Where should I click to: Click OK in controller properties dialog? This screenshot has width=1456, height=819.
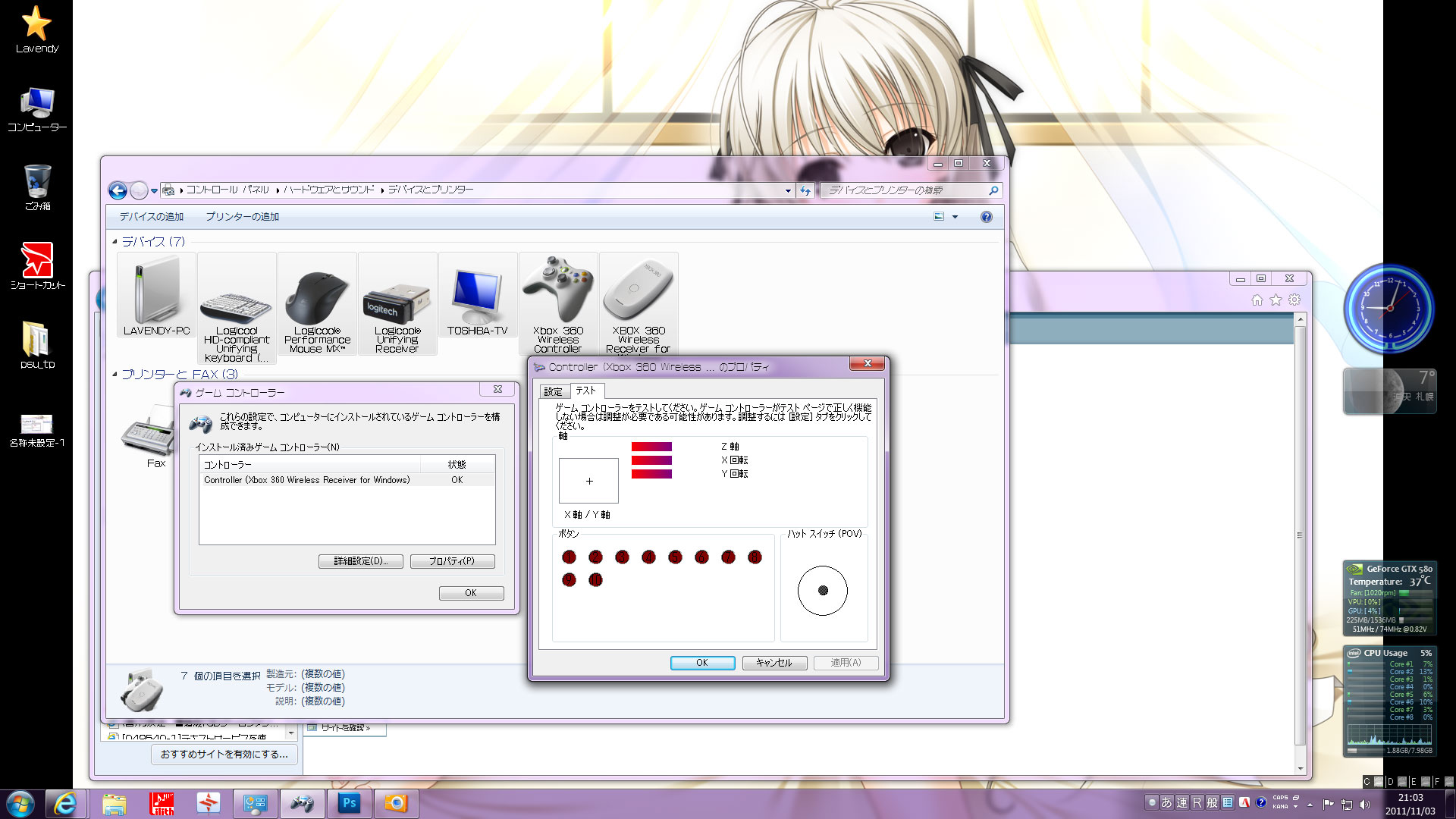[702, 663]
